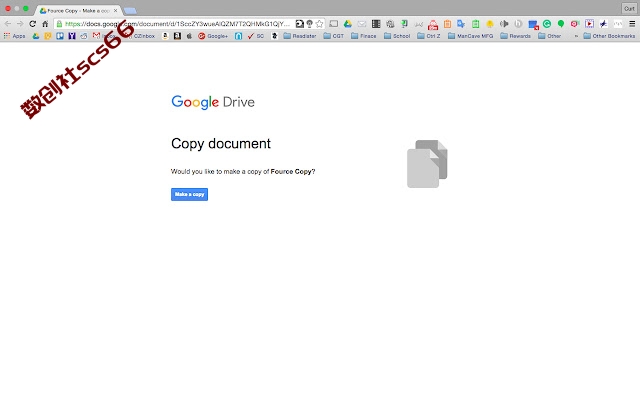
Task: Click the green Hangouts extension icon
Action: click(561, 24)
